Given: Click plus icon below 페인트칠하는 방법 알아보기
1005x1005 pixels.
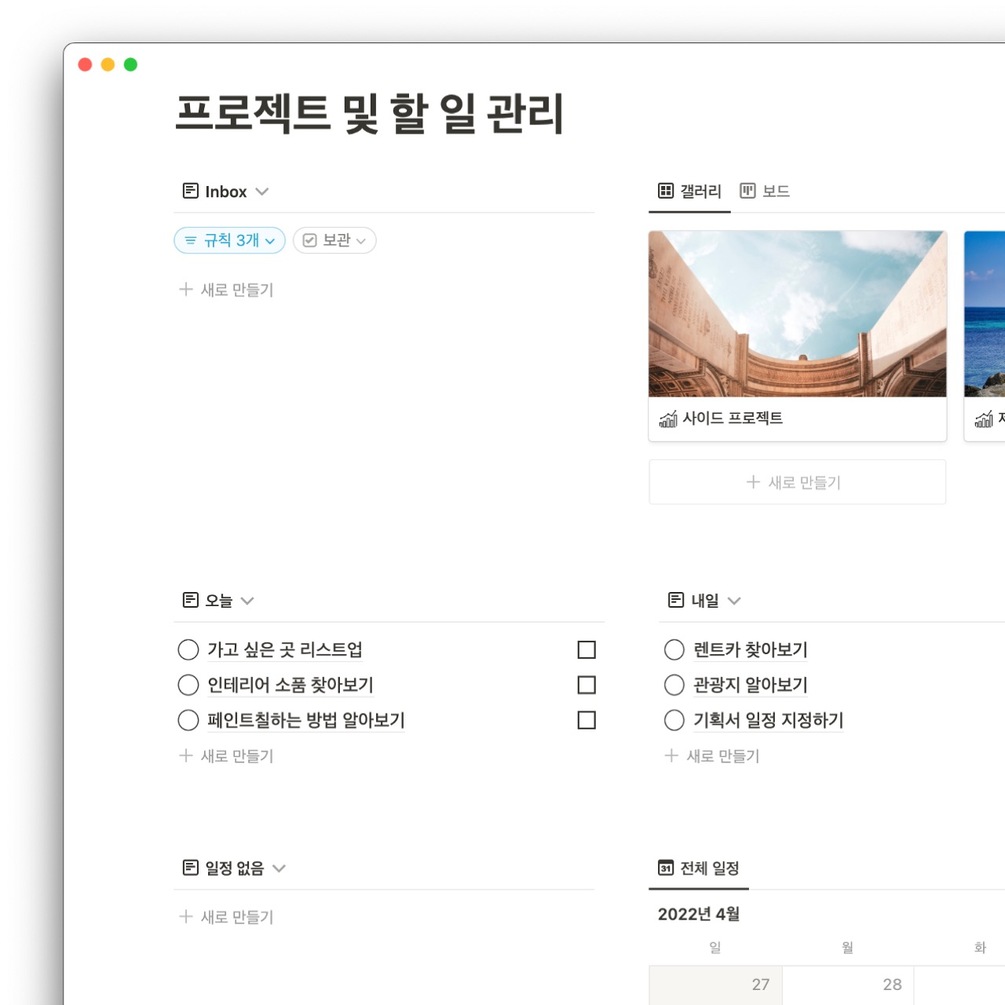Looking at the screenshot, I should point(186,755).
